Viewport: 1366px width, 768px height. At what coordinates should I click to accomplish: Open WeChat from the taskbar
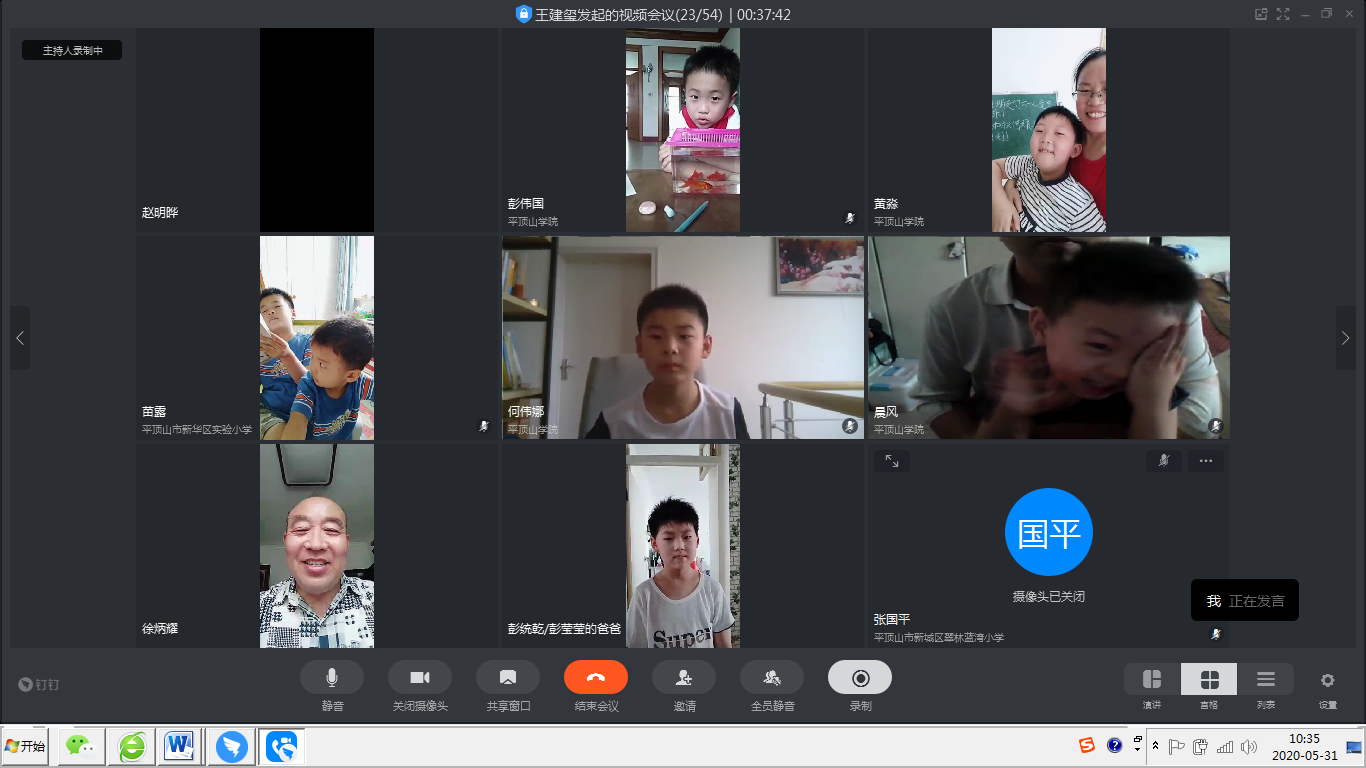coord(81,746)
